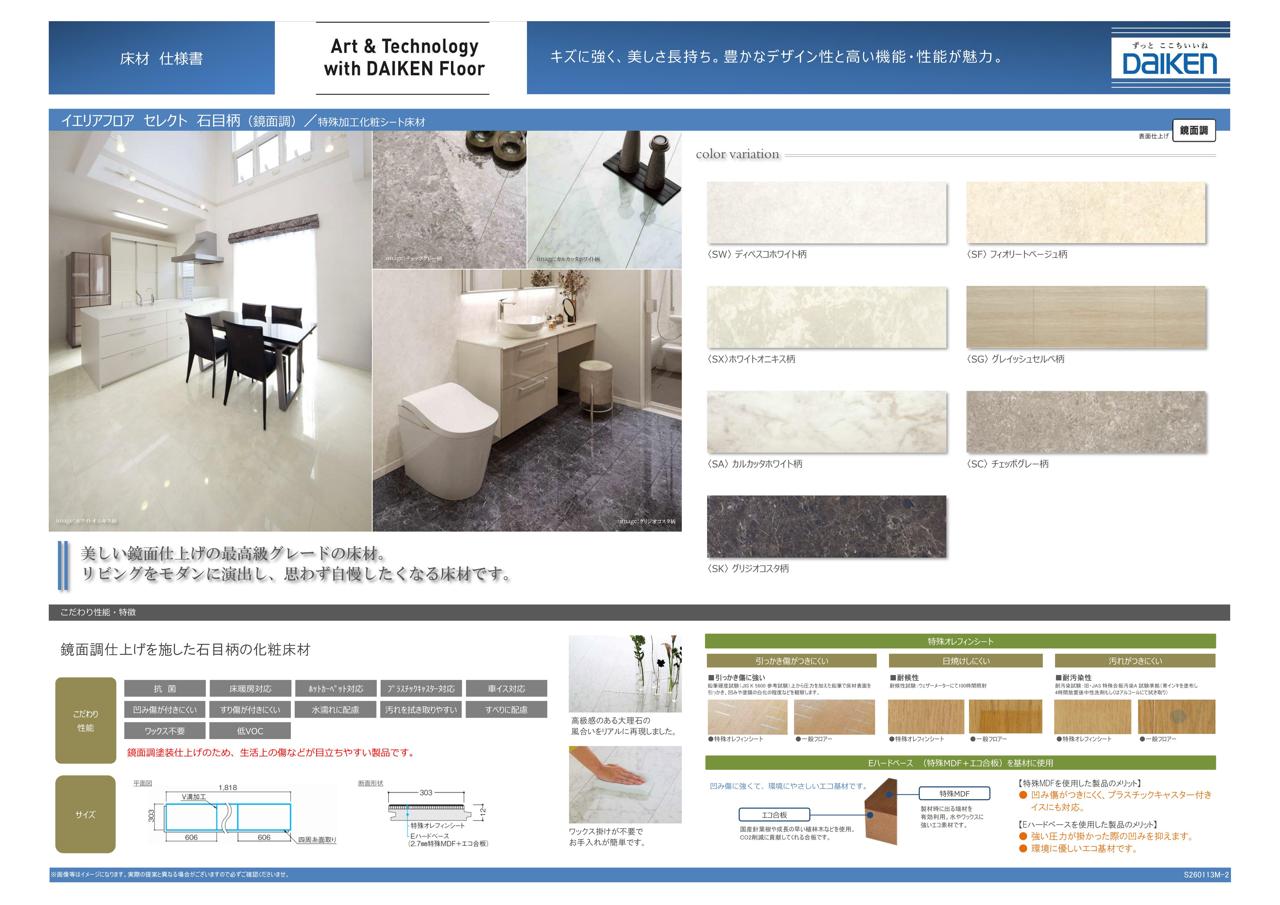Viewport: 1280px width, 905px height.
Task: Select the 床暖房対応 feature tag
Action: 250,689
